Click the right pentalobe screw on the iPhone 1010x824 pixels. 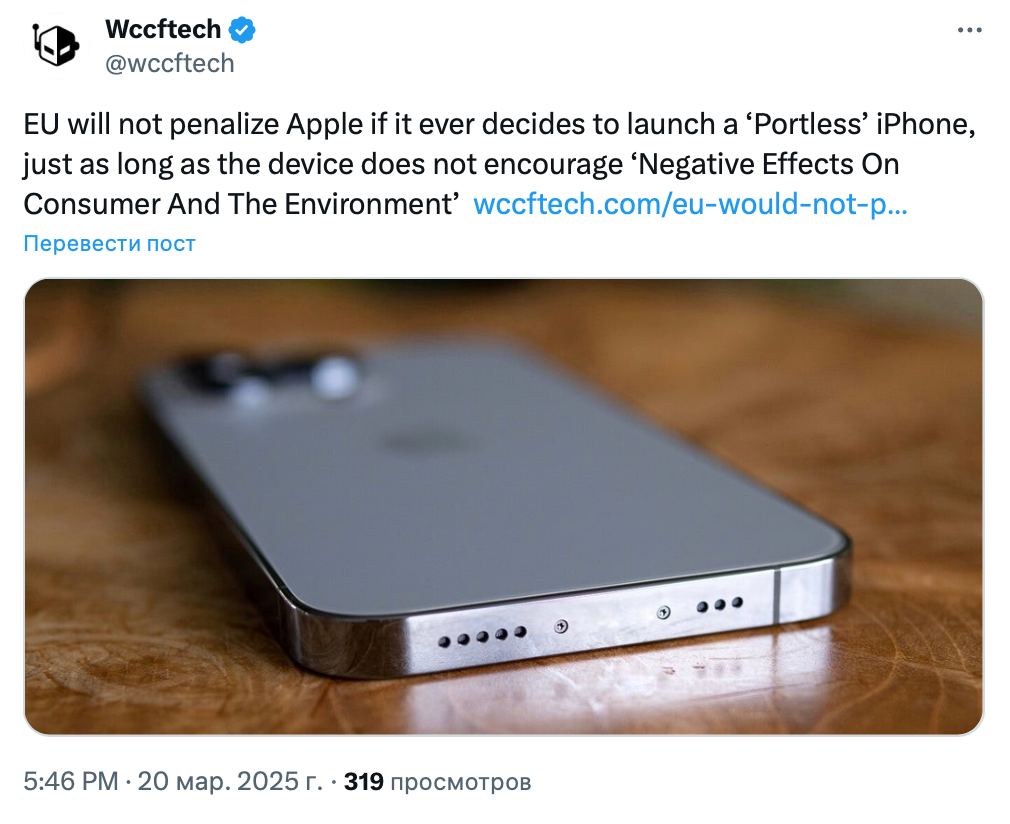[x=663, y=613]
